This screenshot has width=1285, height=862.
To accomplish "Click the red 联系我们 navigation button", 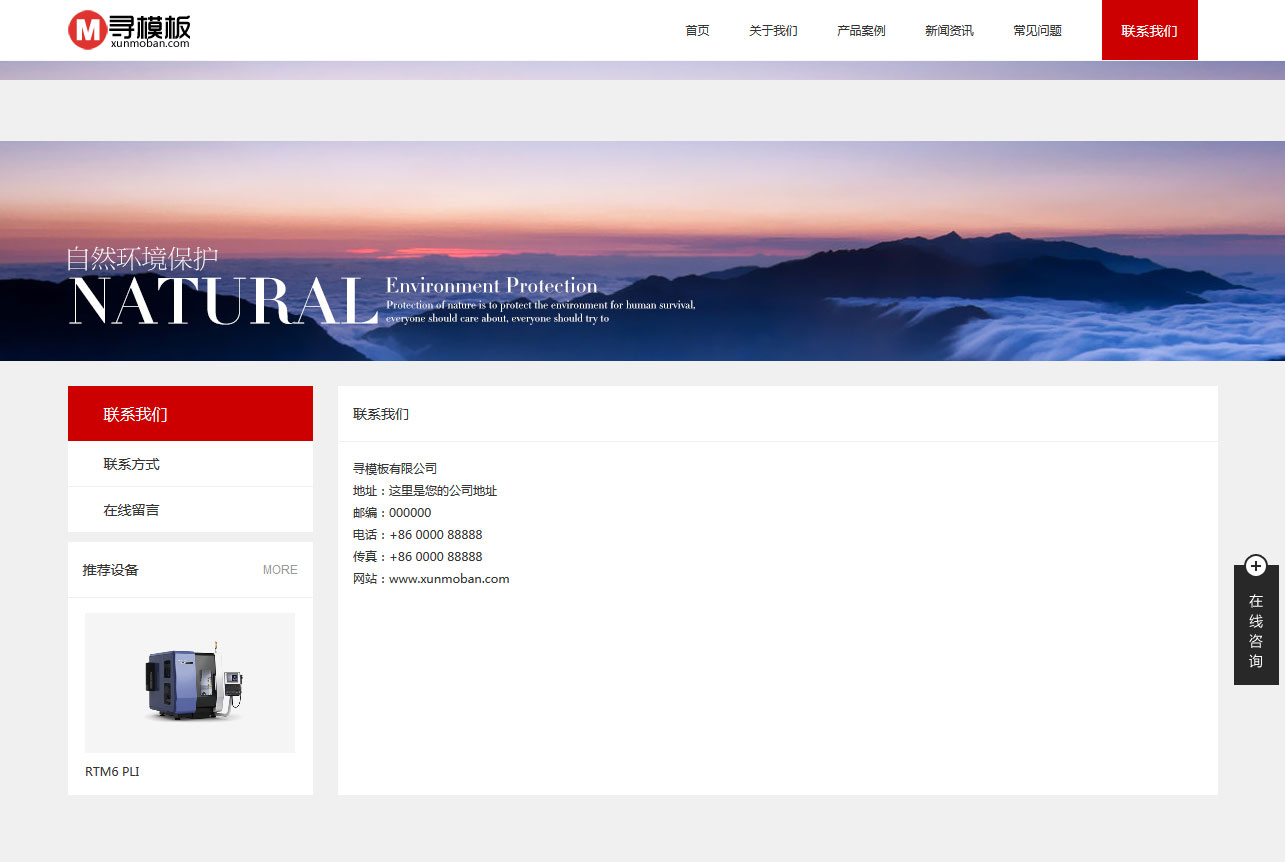I will coord(1149,31).
